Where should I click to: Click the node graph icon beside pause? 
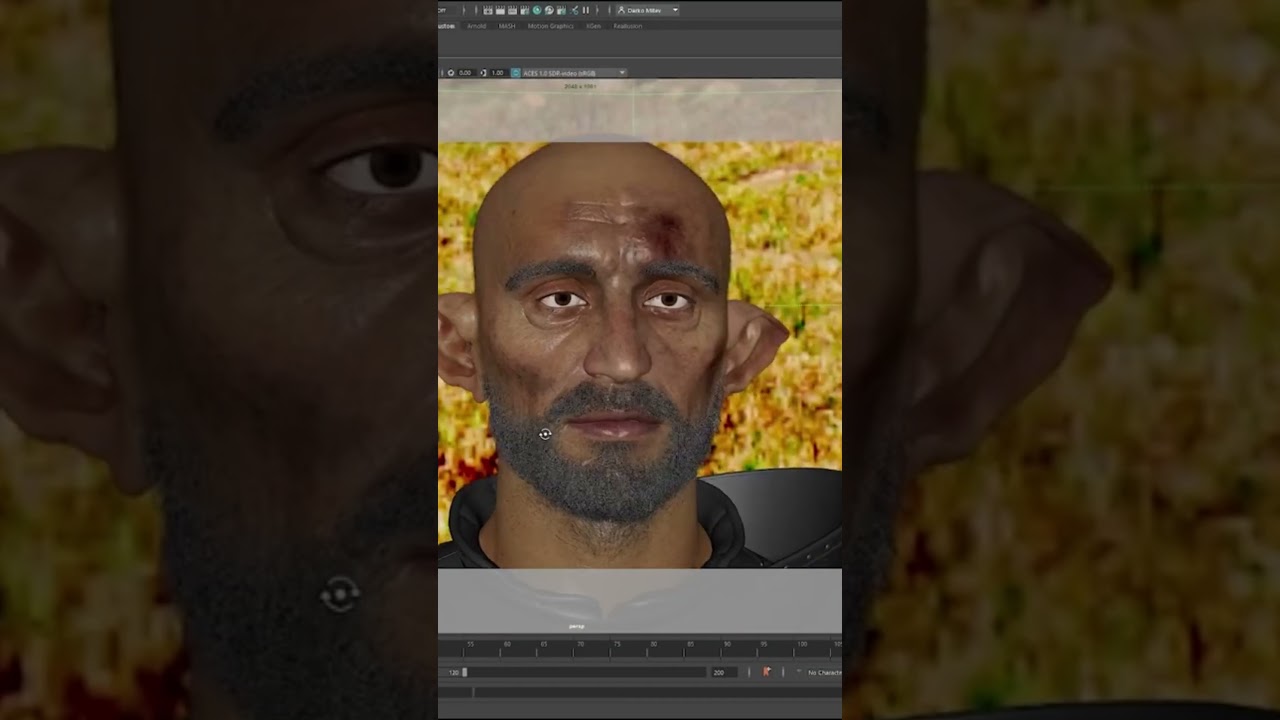pos(574,10)
